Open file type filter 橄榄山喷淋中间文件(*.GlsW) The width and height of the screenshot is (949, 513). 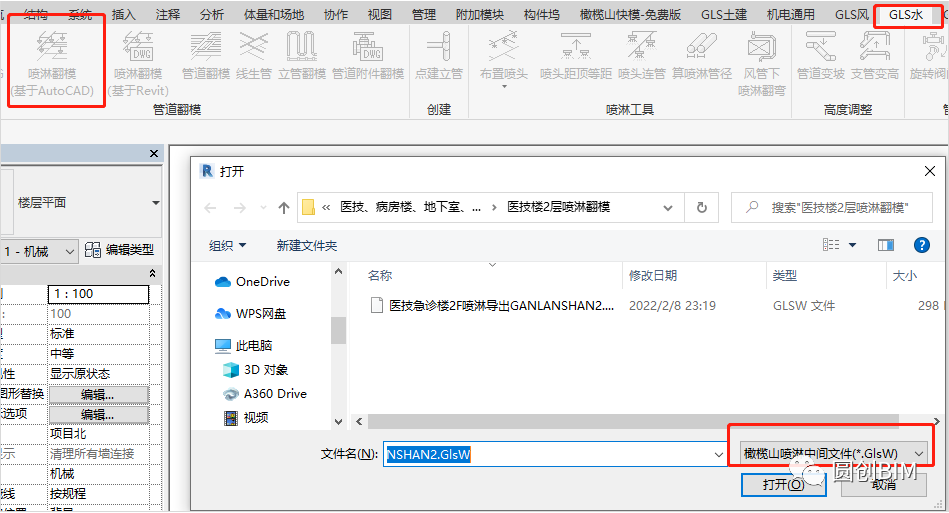[833, 454]
